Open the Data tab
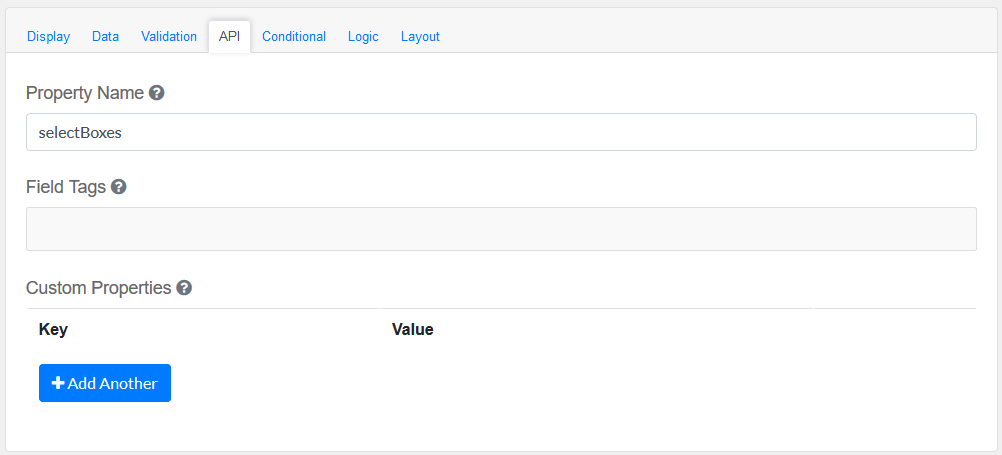1002x455 pixels. (x=105, y=36)
